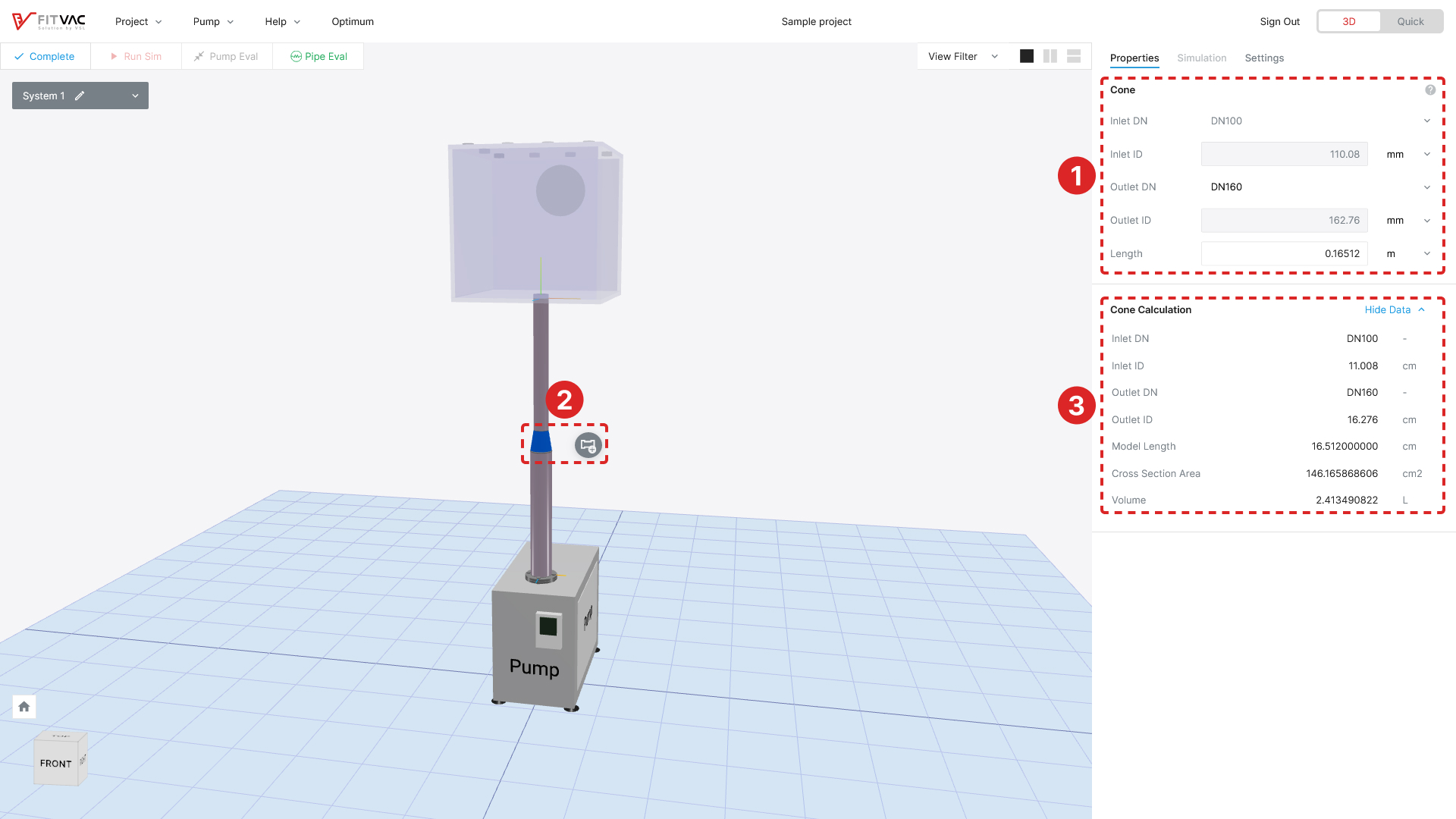Select the two-column split layout icon
1456x819 pixels.
(1050, 56)
